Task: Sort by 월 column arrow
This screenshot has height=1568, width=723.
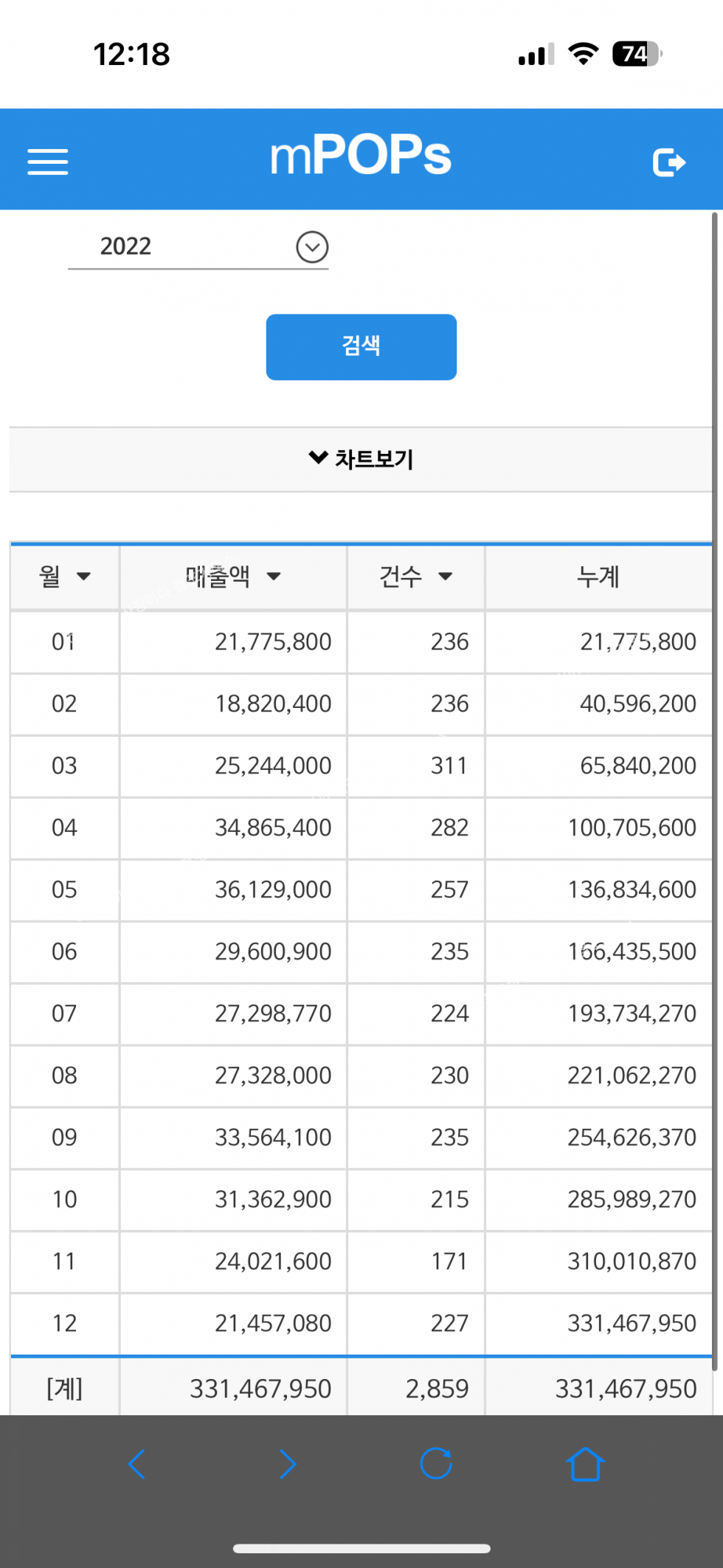Action: tap(83, 577)
